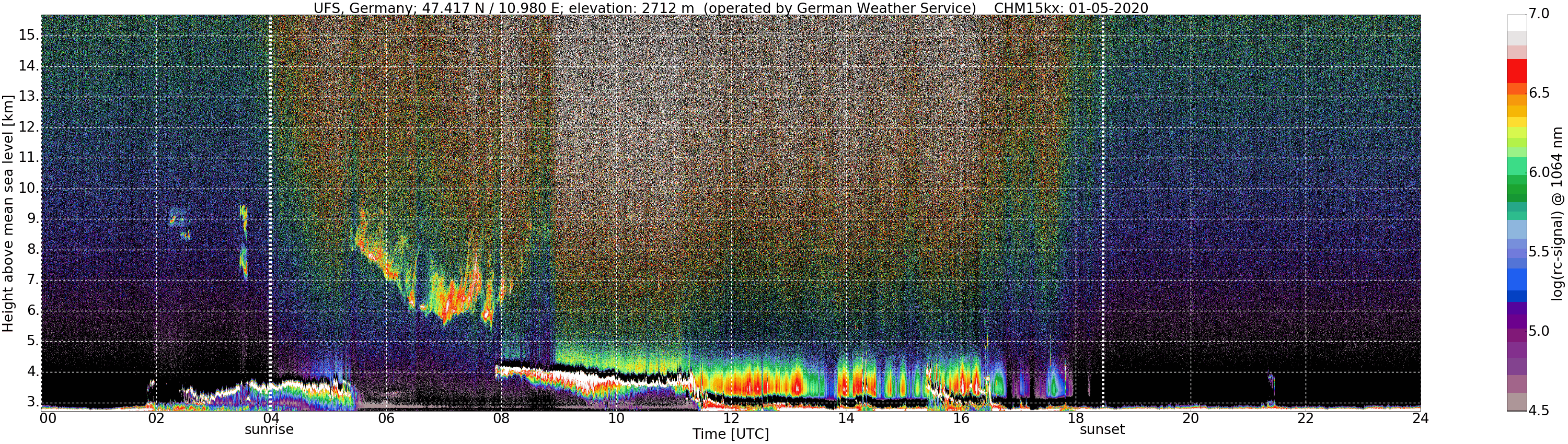
Task: Click the x-axis tick label '20'
Action: (1191, 418)
